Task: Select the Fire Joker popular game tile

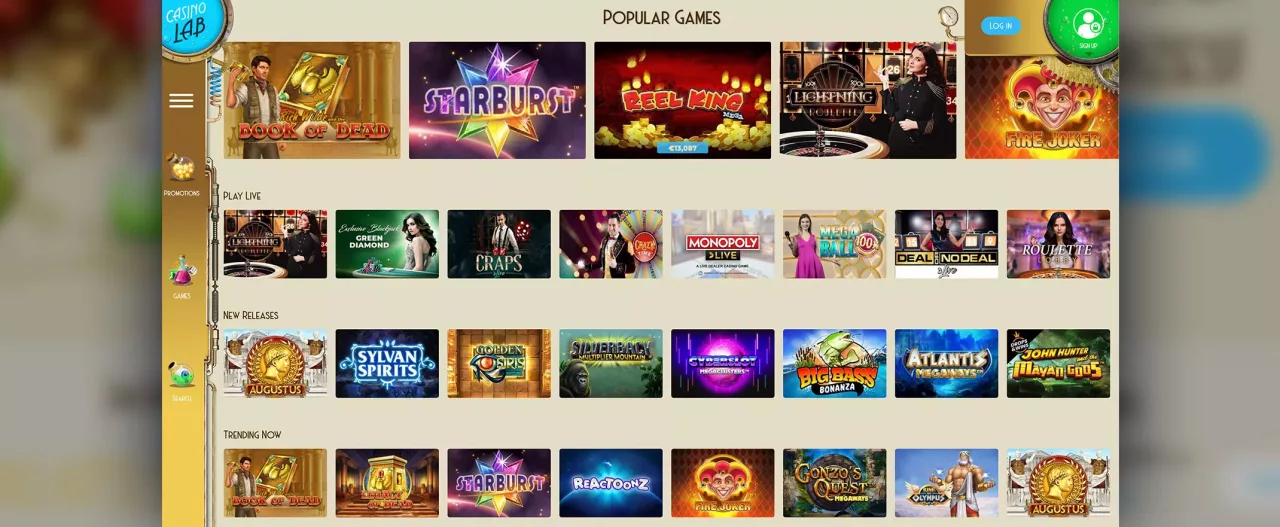Action: coord(1042,107)
